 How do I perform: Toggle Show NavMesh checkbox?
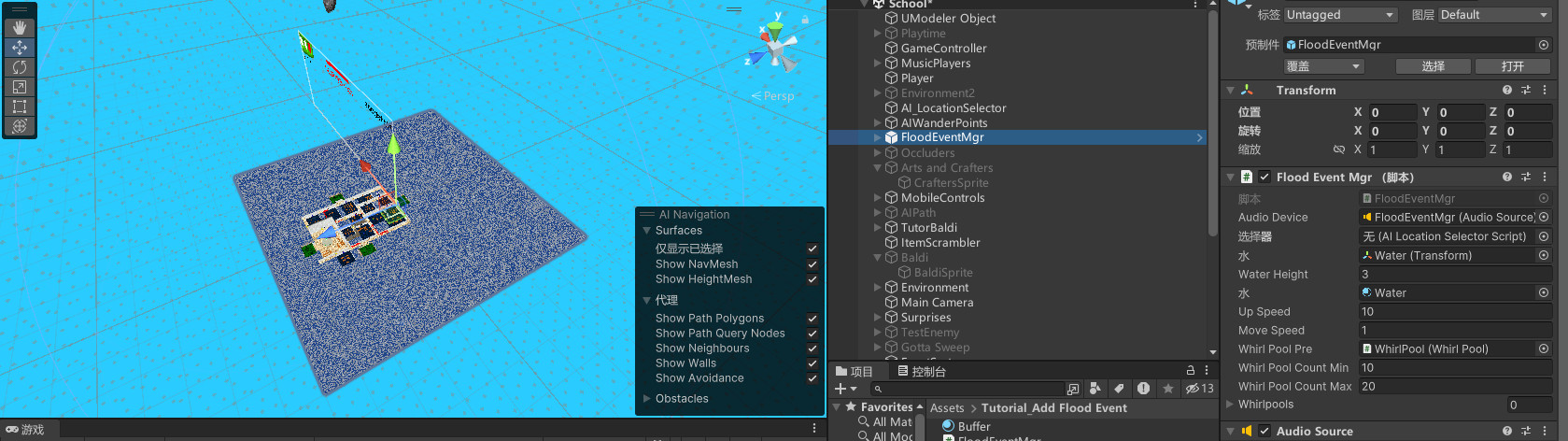[x=812, y=264]
